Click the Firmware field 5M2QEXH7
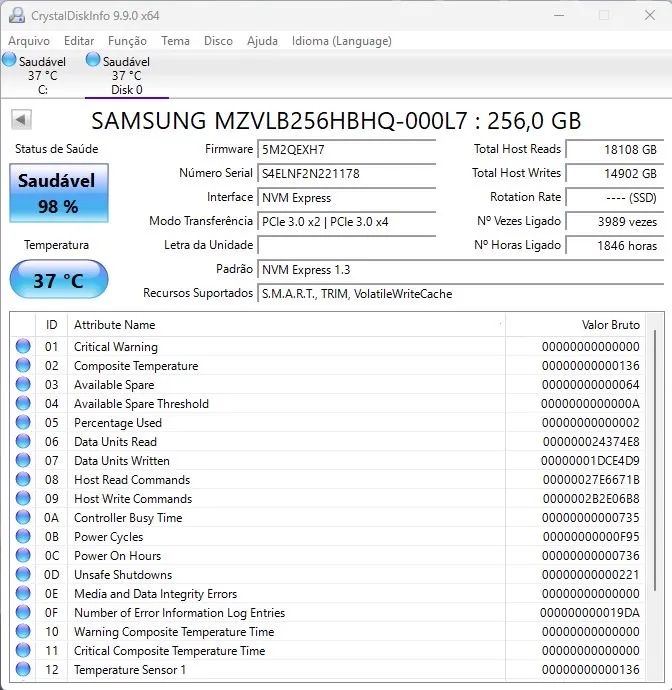Viewport: 672px width, 690px height. click(x=346, y=150)
